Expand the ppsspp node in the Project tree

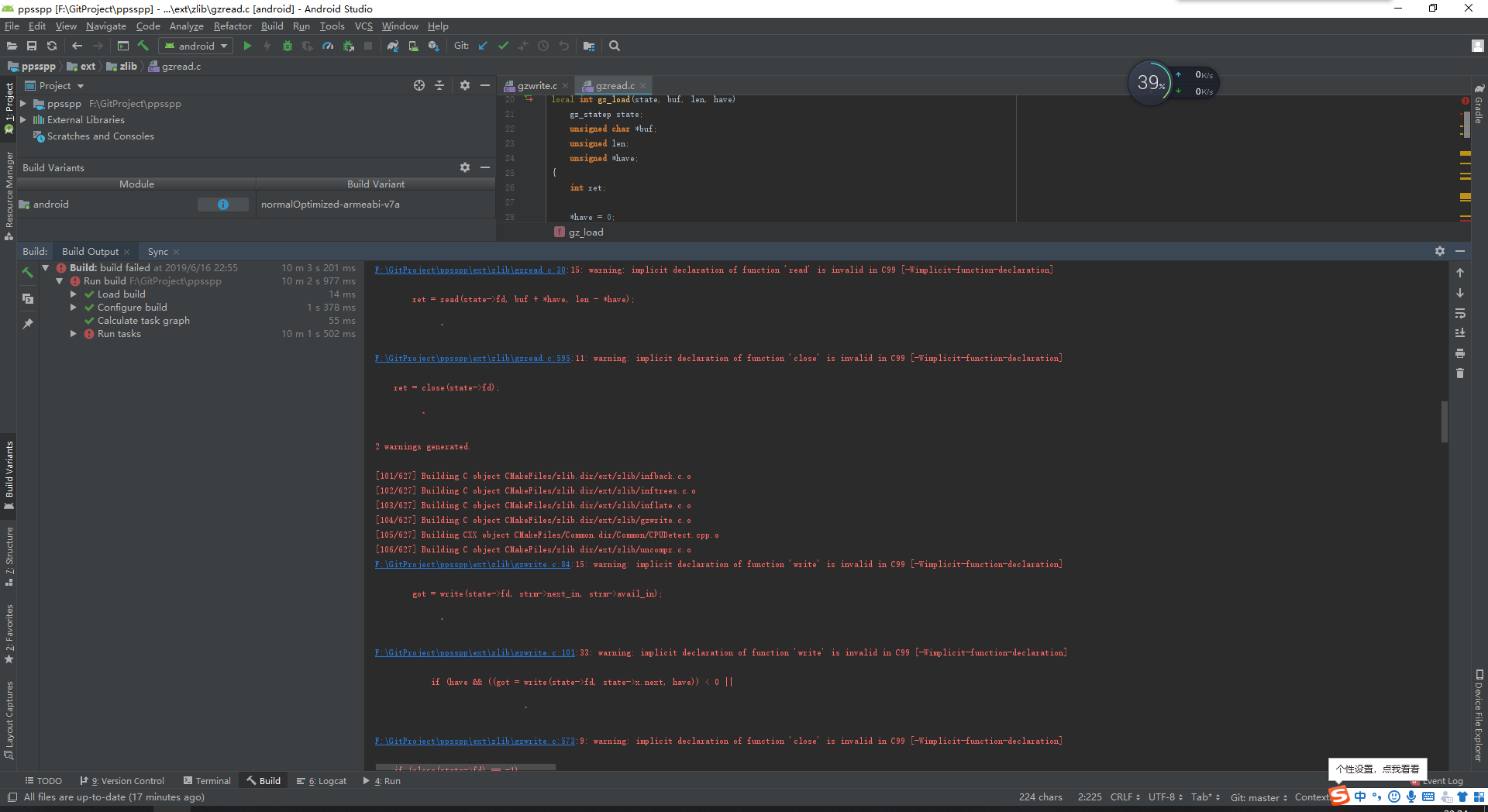[x=22, y=103]
